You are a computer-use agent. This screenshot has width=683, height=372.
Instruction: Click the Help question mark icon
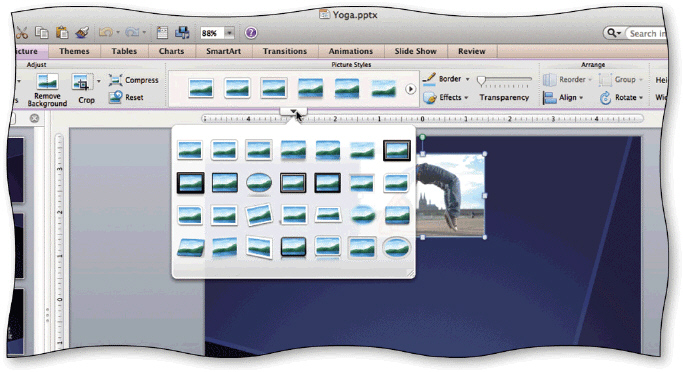point(250,33)
